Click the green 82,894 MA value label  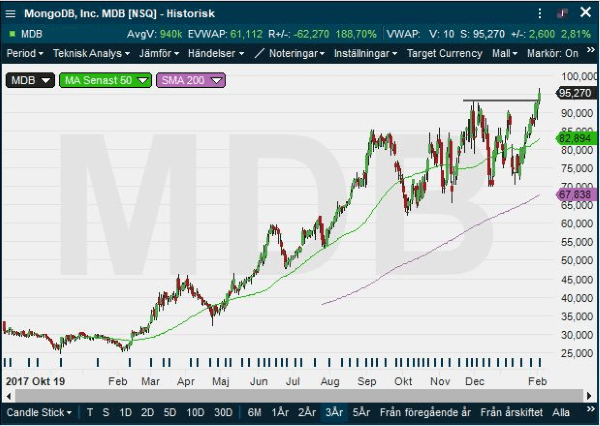click(x=576, y=138)
